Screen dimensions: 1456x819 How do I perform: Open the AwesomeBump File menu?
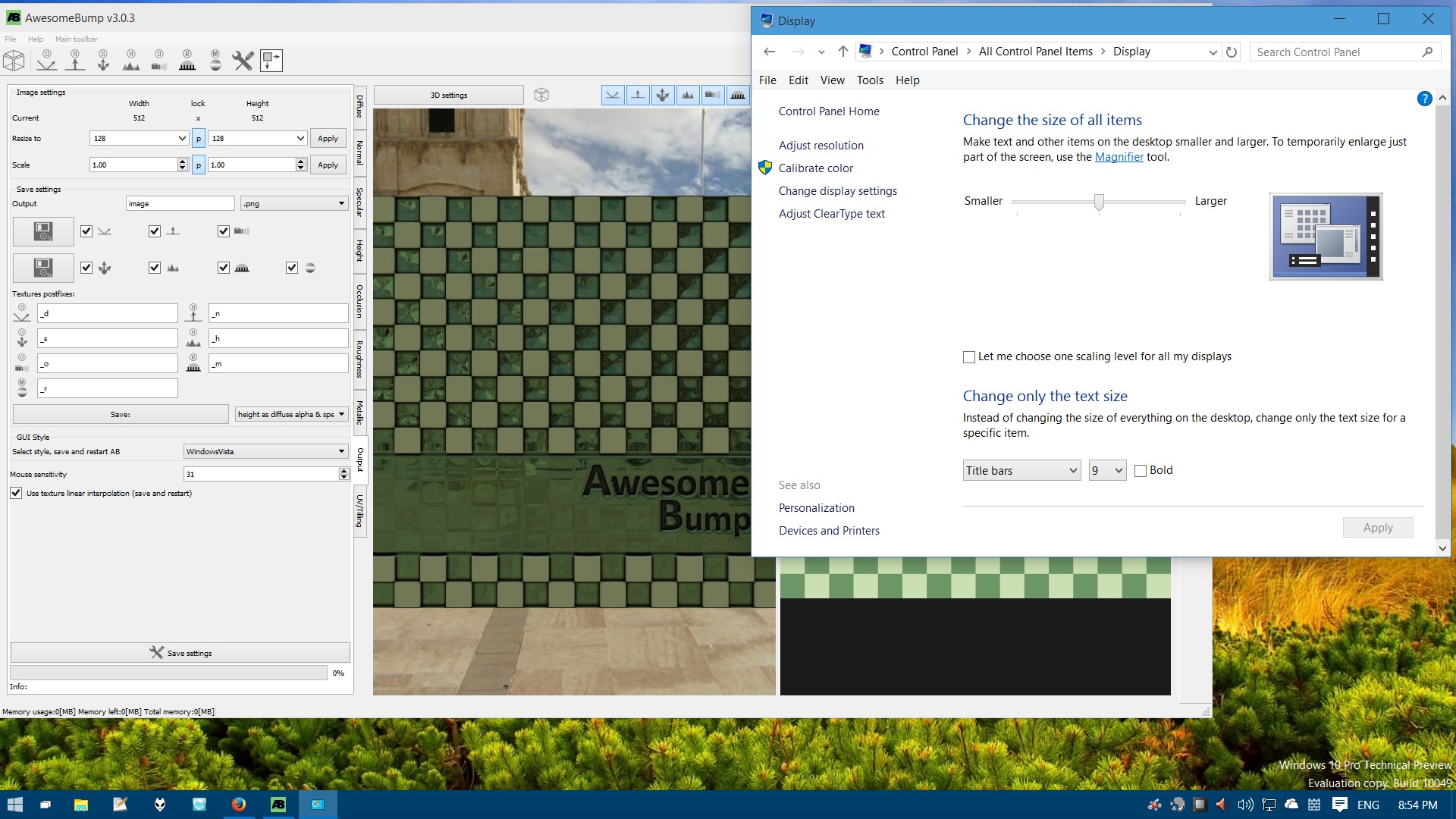click(11, 39)
